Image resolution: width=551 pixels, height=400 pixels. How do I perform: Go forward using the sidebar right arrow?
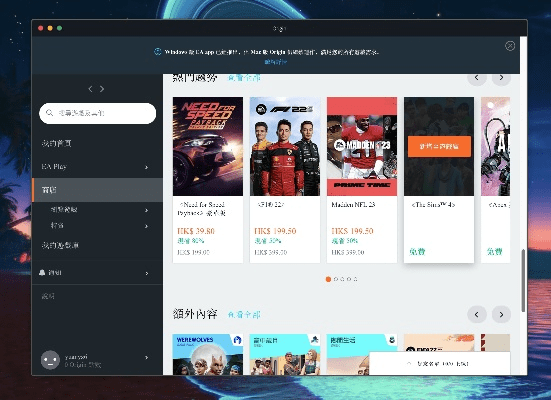coord(102,89)
